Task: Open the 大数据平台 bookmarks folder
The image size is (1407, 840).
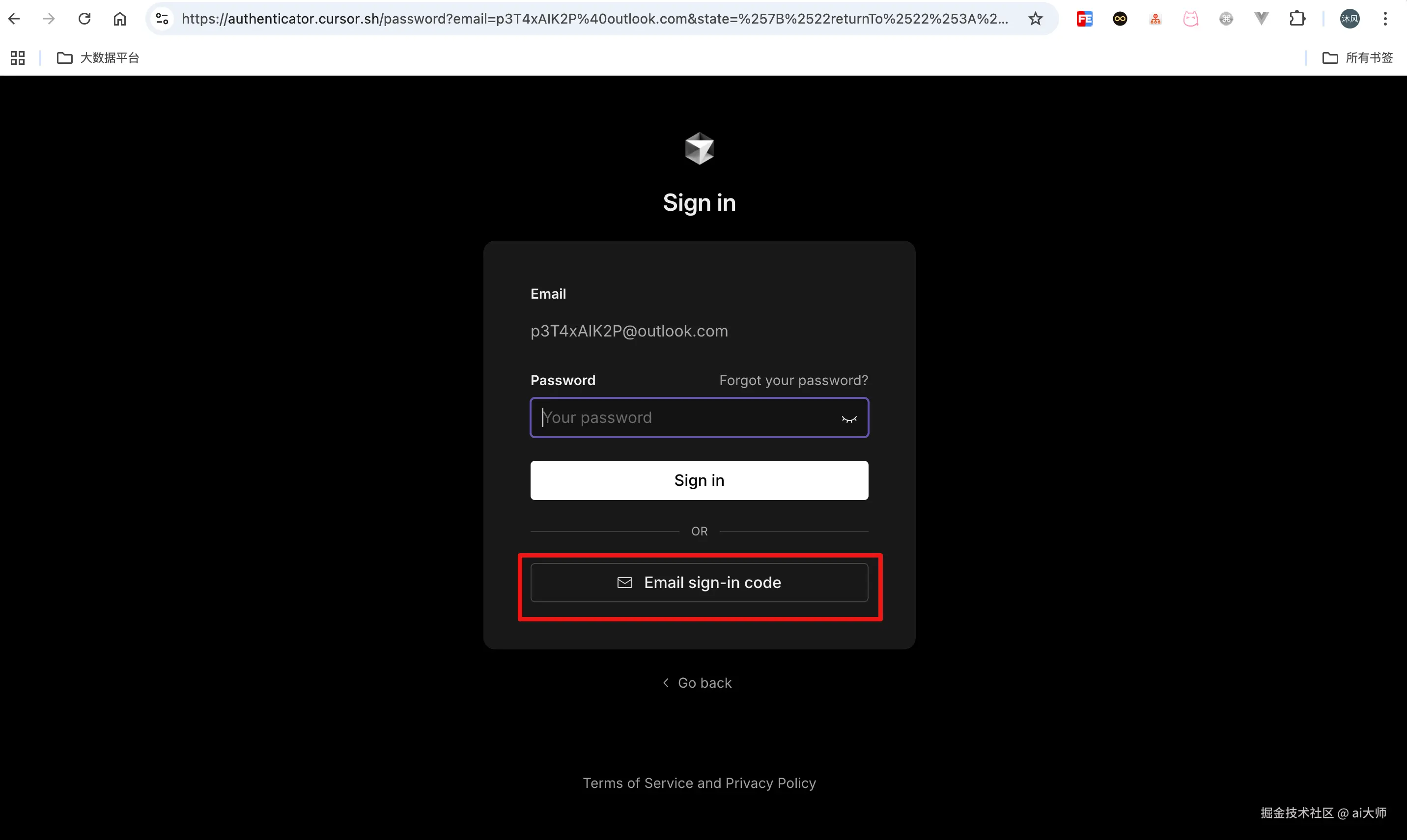Action: coord(98,58)
